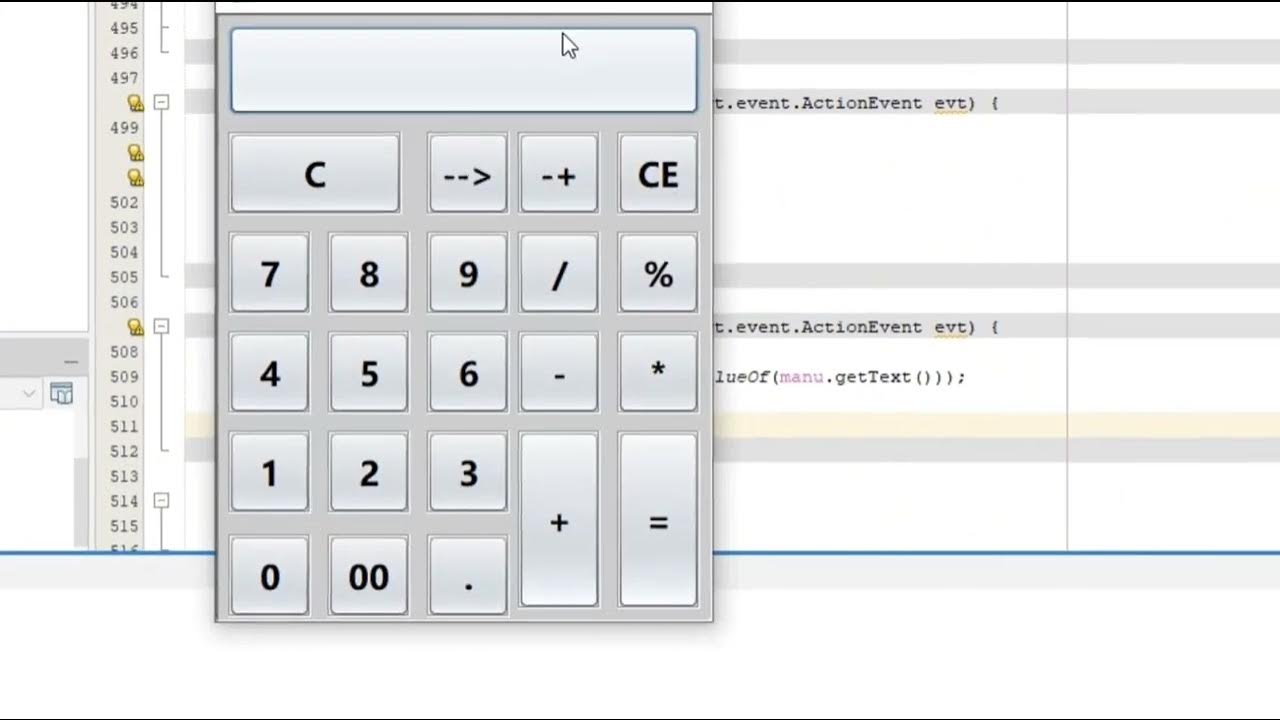Click digit 7 on the calculator
Viewport: 1280px width, 720px height.
point(270,273)
